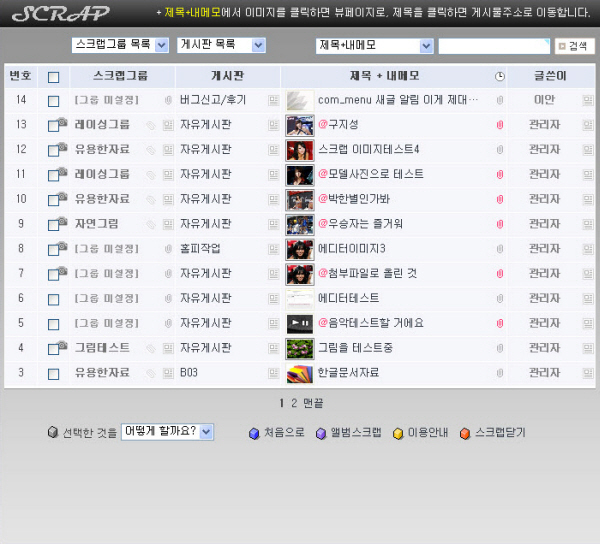The height and width of the screenshot is (544, 600).
Task: Click the 검색 search button
Action: [574, 46]
